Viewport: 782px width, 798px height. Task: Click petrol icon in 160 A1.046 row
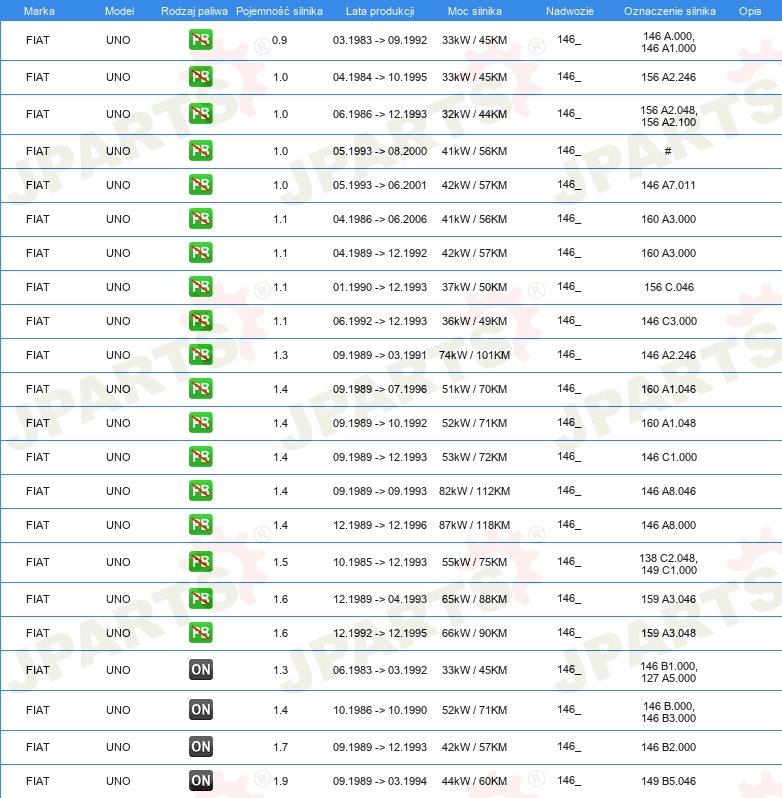point(200,389)
